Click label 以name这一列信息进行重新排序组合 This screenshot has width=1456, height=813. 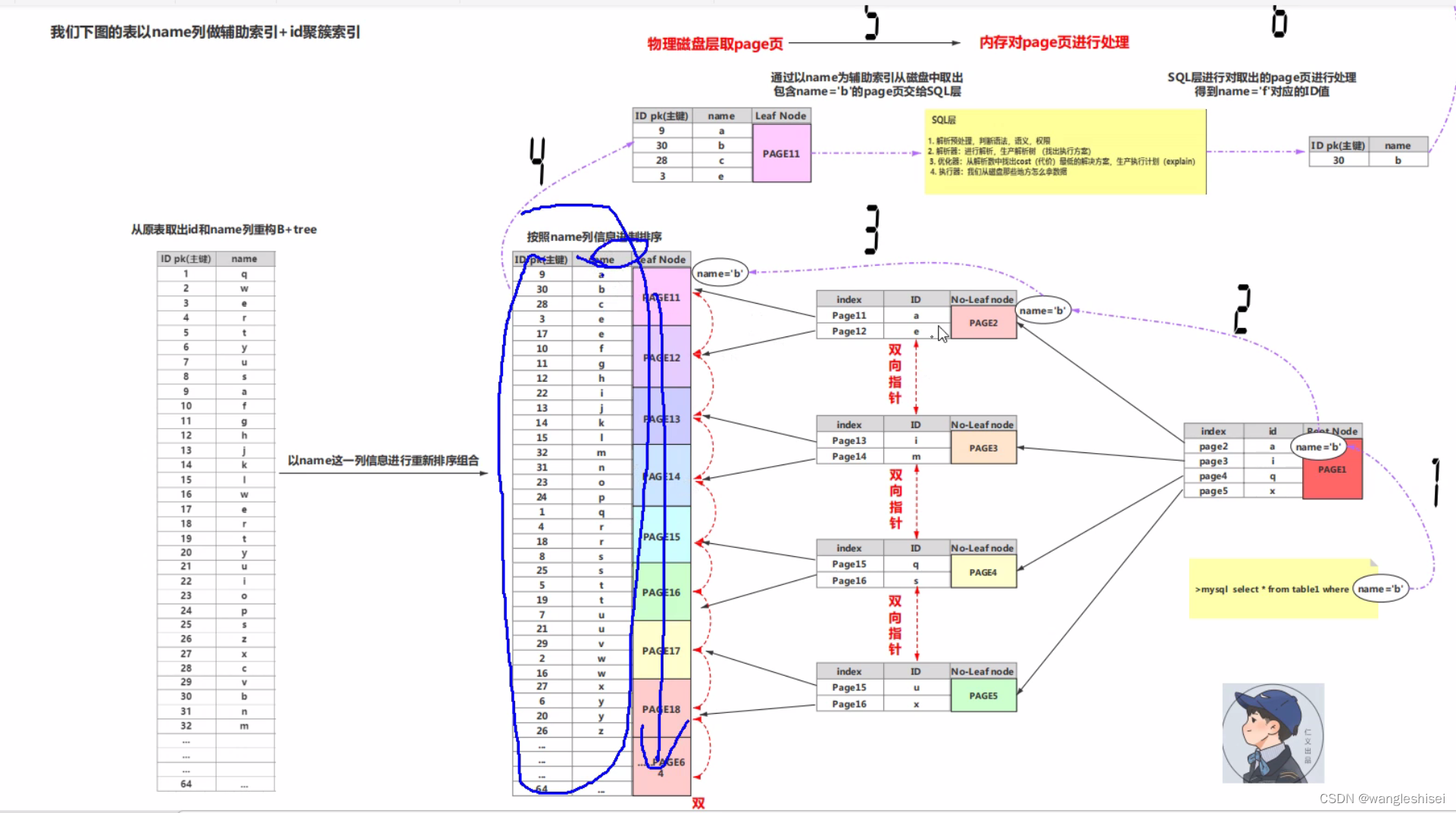pos(383,461)
